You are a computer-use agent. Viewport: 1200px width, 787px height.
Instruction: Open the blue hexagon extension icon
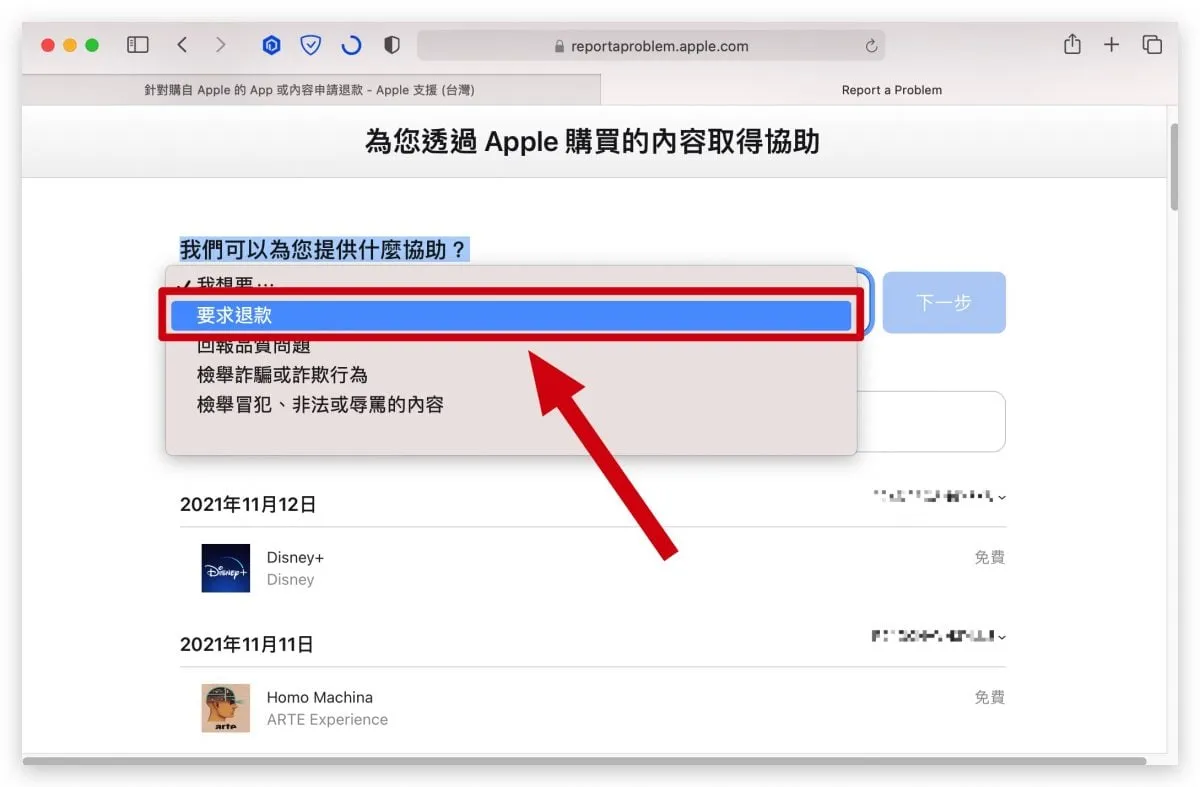pos(271,45)
